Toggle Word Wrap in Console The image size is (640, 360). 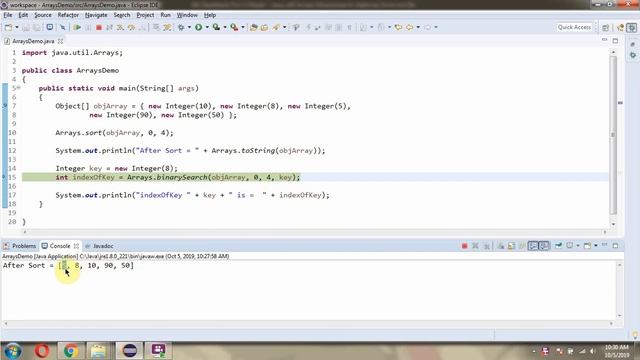tap(522, 246)
